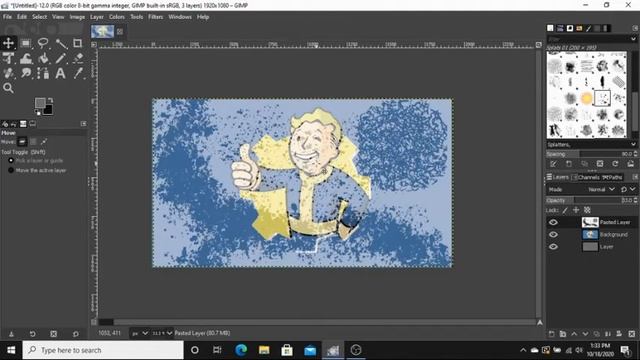Hide the Background layer

pyautogui.click(x=553, y=234)
